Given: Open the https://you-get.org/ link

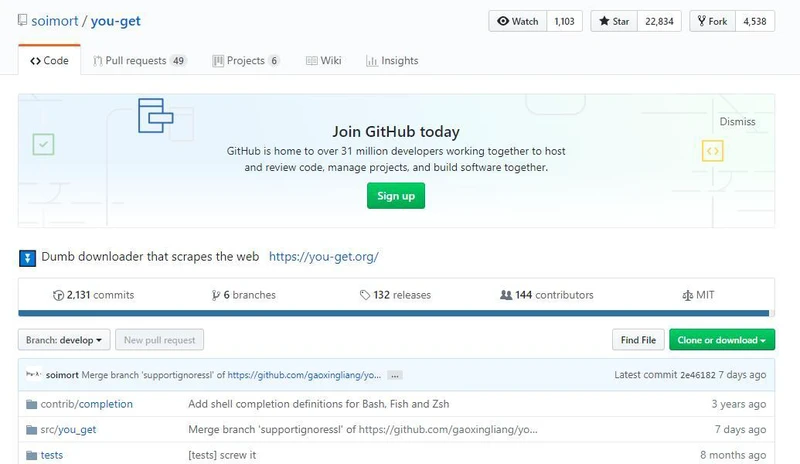Looking at the screenshot, I should [x=323, y=256].
